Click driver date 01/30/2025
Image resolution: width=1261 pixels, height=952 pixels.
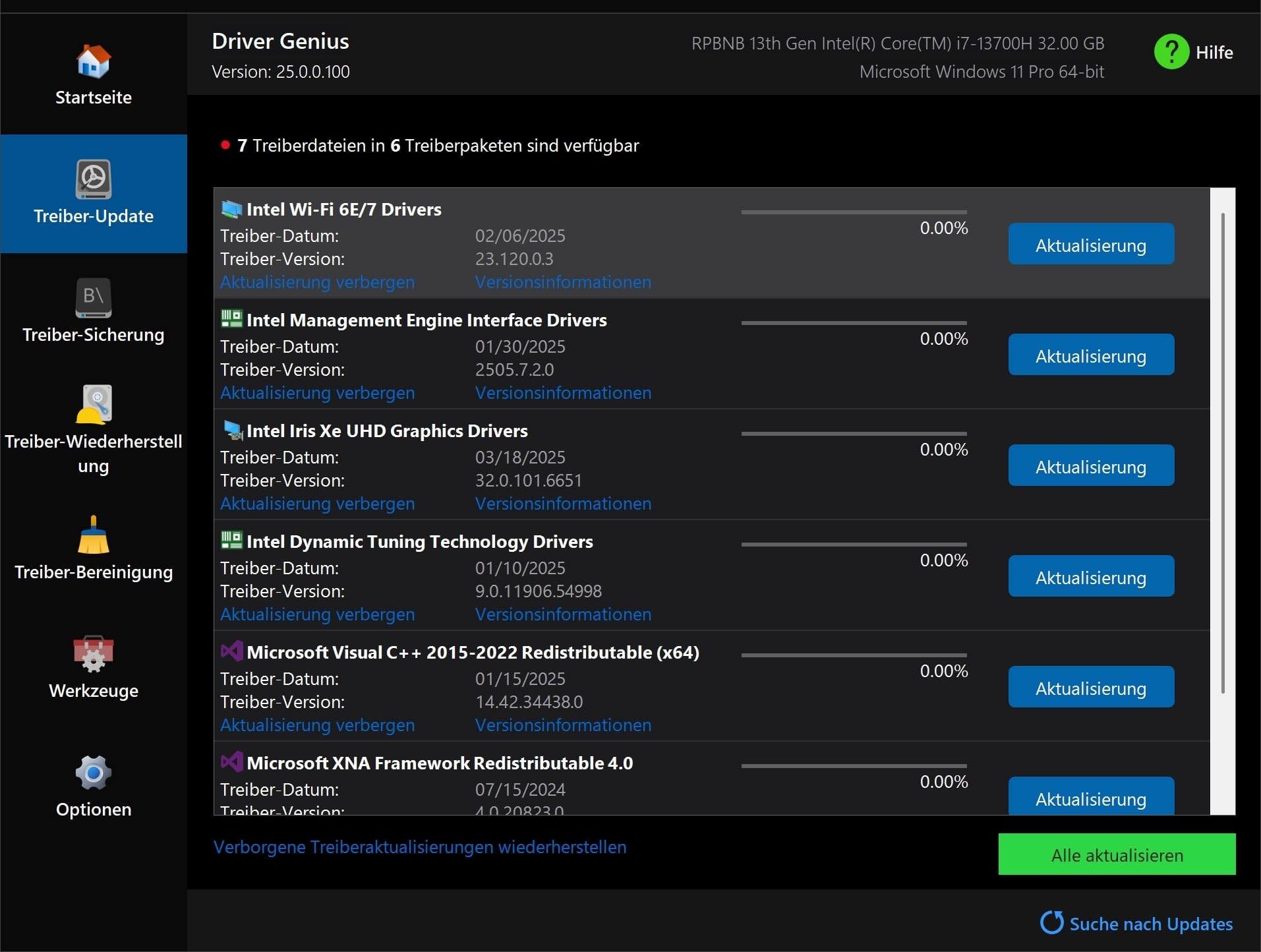tap(520, 347)
